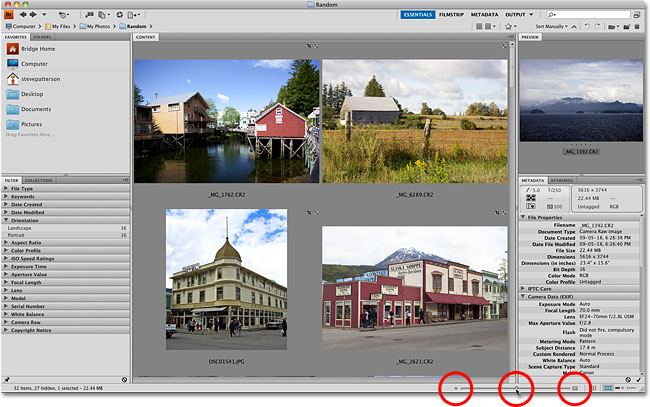View content as list
Viewport: 650px width, 407px height.
pyautogui.click(x=631, y=388)
